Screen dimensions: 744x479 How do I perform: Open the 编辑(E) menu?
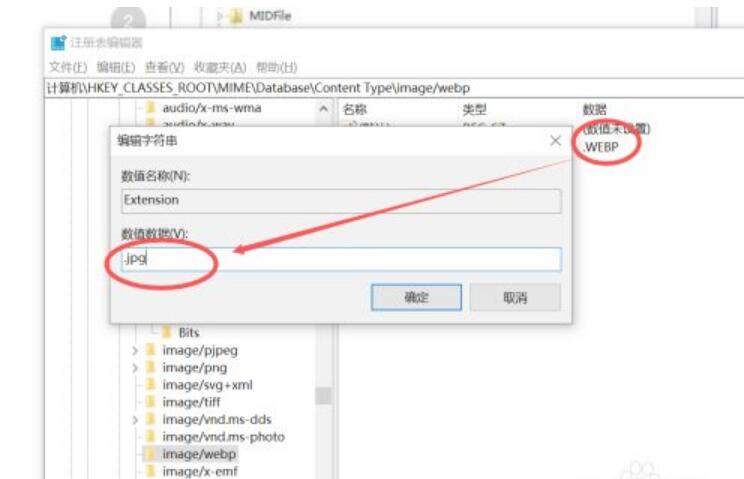116,67
